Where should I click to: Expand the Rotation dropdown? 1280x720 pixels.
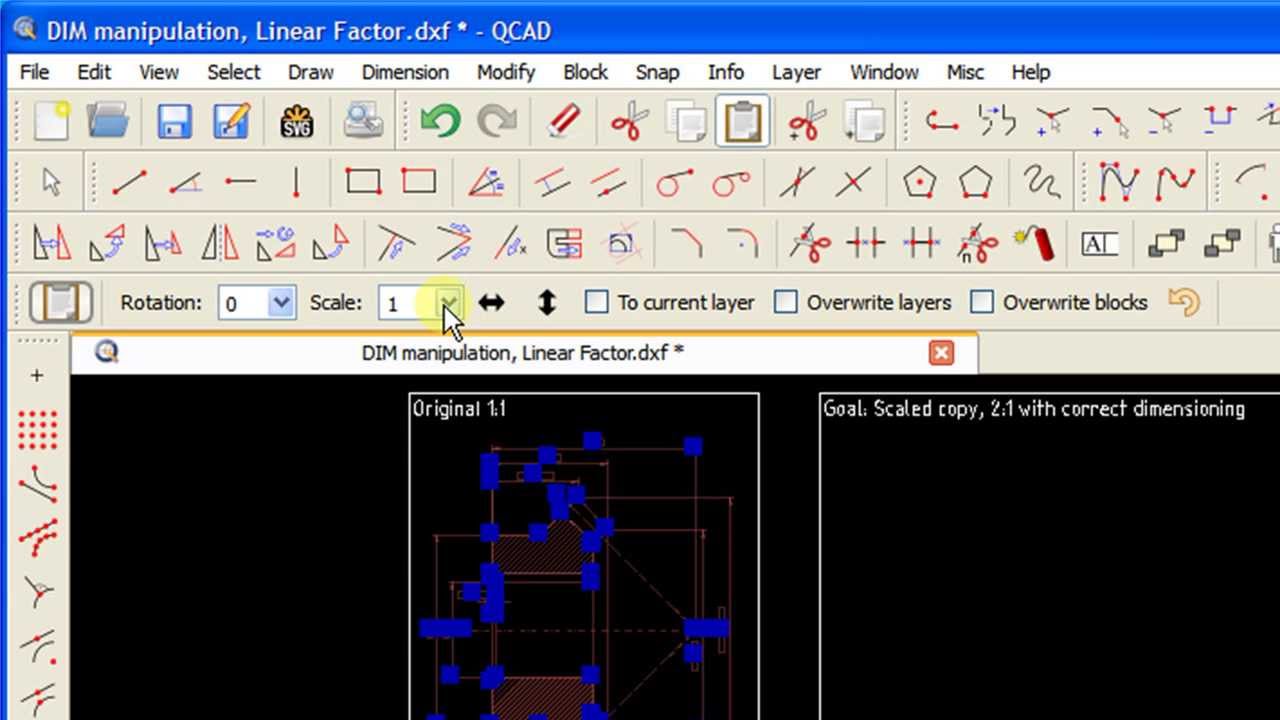click(282, 302)
